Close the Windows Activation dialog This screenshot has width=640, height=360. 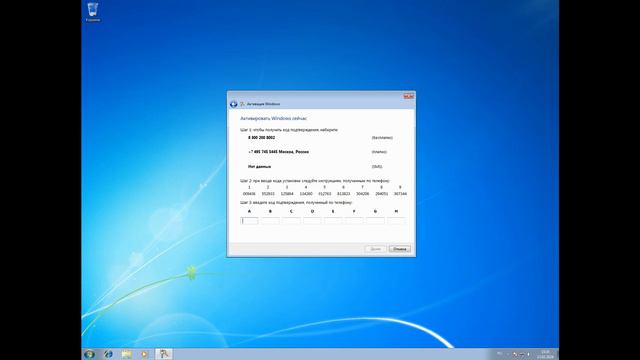pos(409,96)
